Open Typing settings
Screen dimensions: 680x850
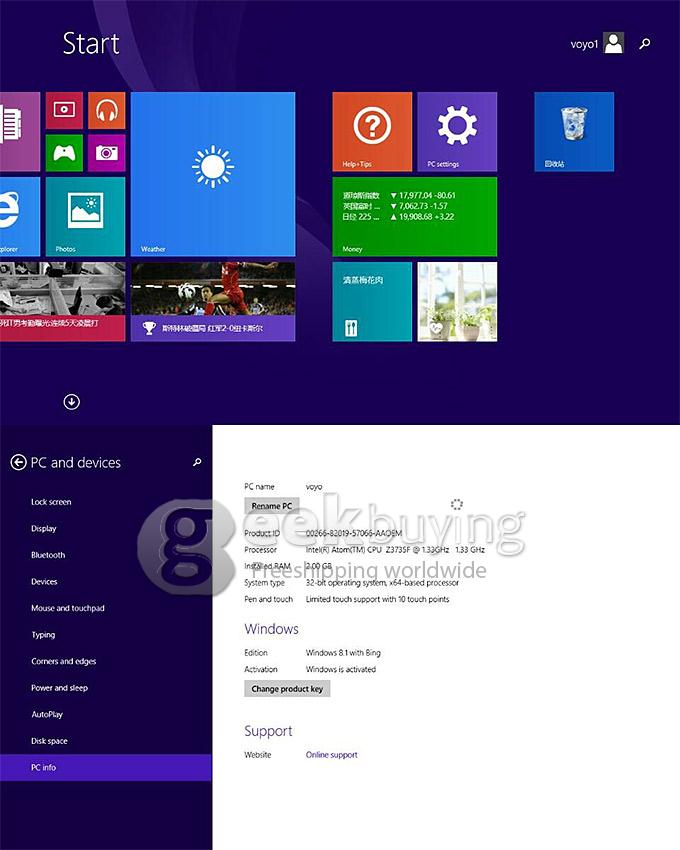coord(43,635)
